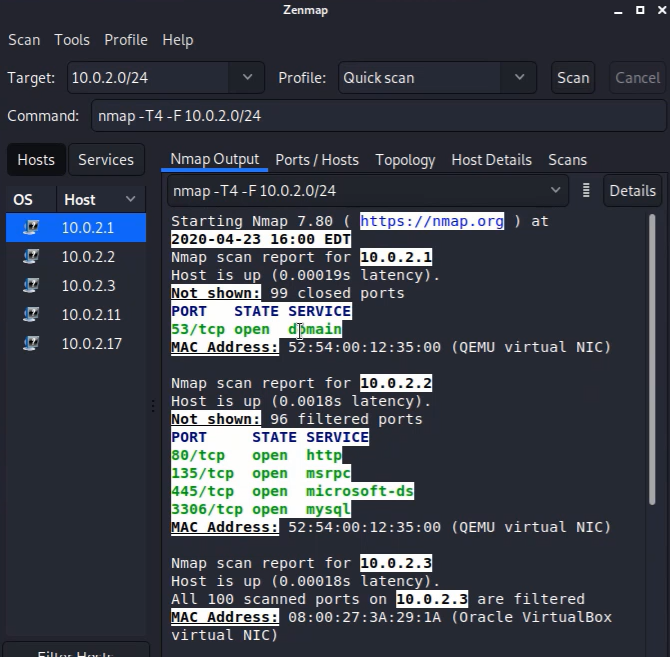Click the '96 filtered ports' text
The height and width of the screenshot is (657, 670).
click(x=346, y=419)
